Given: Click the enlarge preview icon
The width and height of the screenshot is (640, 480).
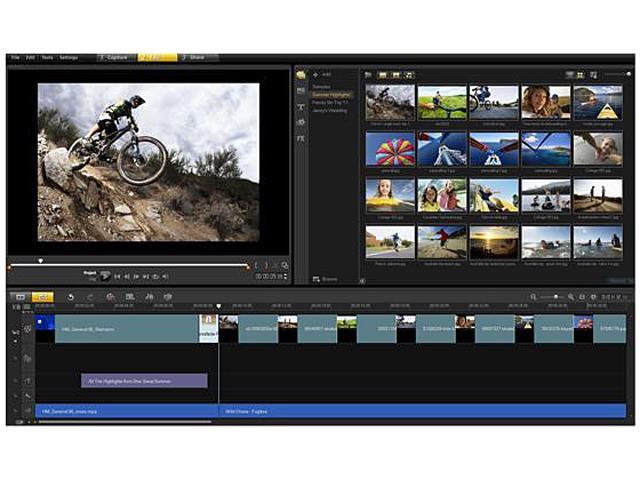Looking at the screenshot, I should (x=284, y=265).
